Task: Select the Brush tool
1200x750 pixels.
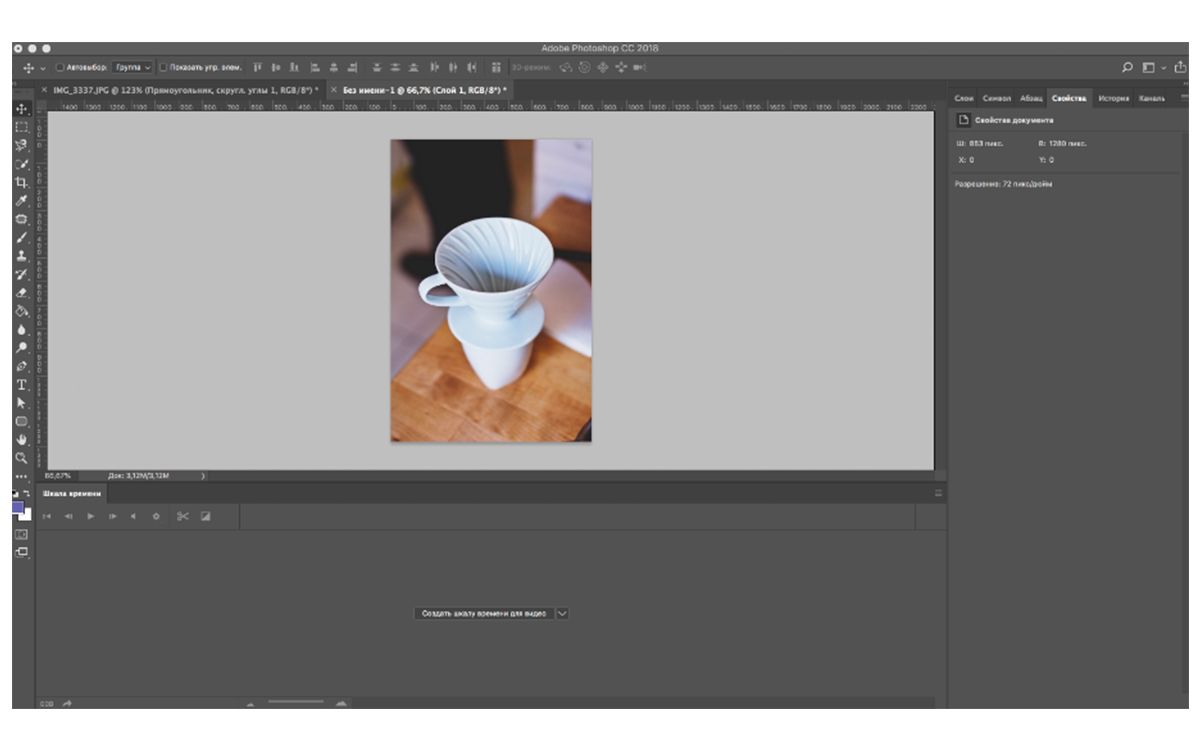Action: [21, 237]
